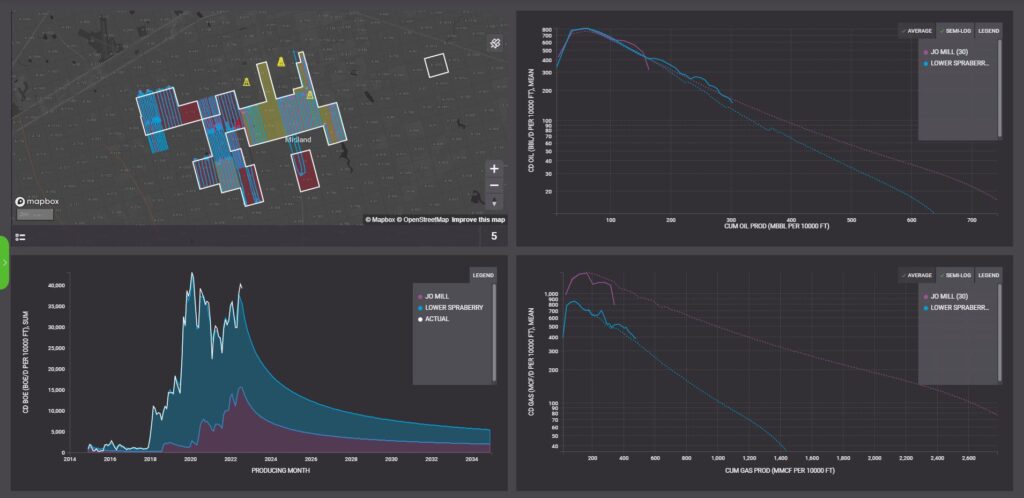Toggle SEMI-LOG on the gas chart
The width and height of the screenshot is (1024, 498).
coord(953,275)
